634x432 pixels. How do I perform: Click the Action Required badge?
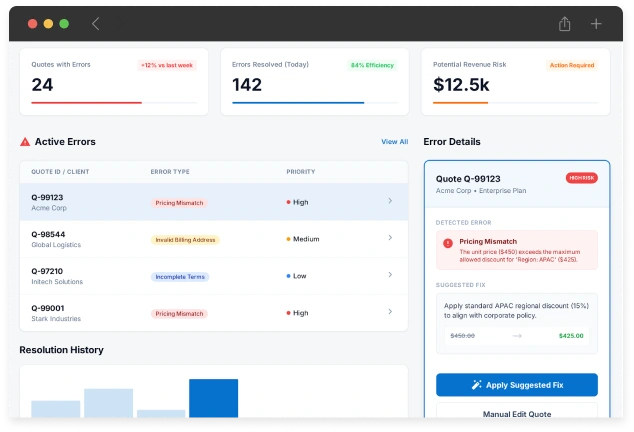[x=572, y=65]
